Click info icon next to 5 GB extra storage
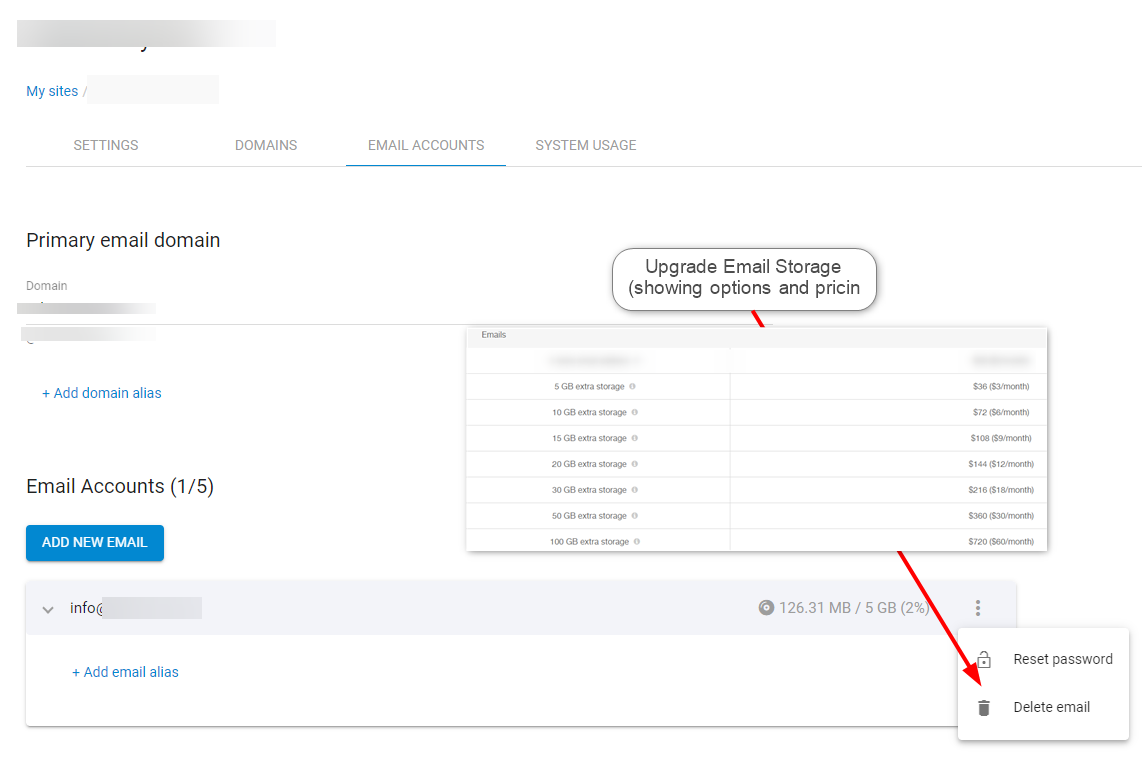Screen dimensions: 1142x784 pos(632,386)
